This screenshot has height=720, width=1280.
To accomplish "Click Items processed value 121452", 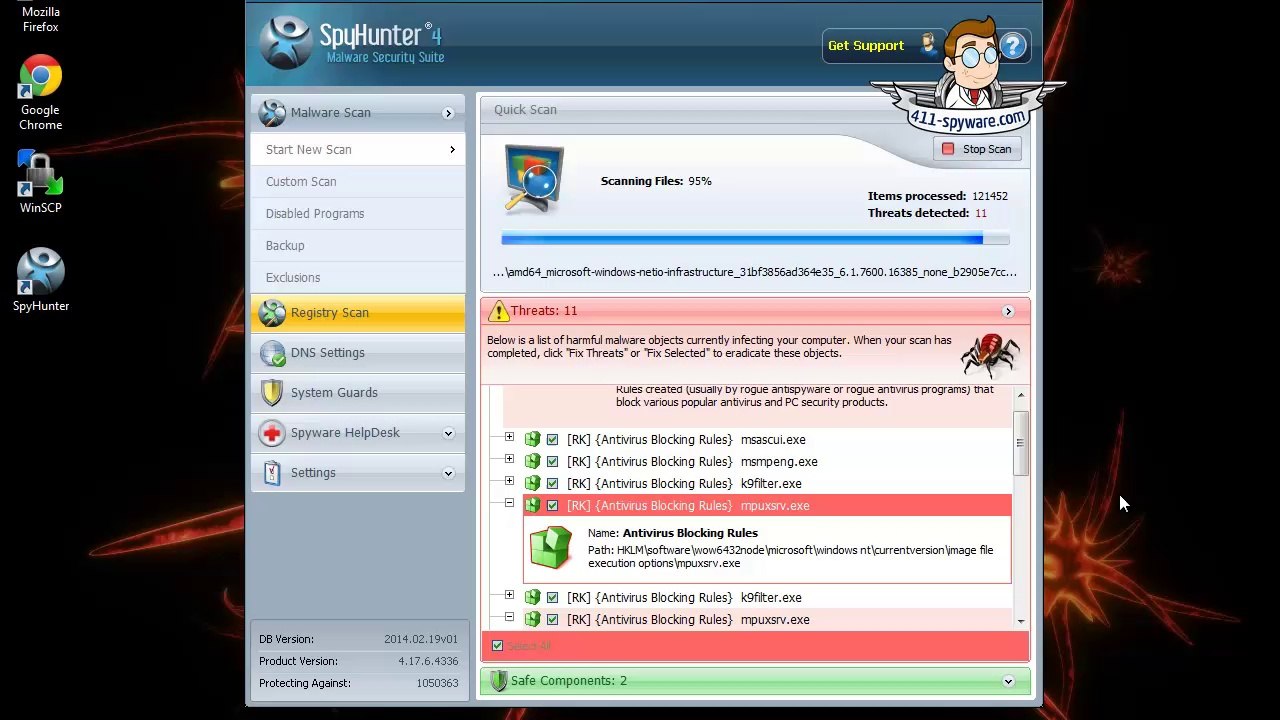I will (x=990, y=197).
